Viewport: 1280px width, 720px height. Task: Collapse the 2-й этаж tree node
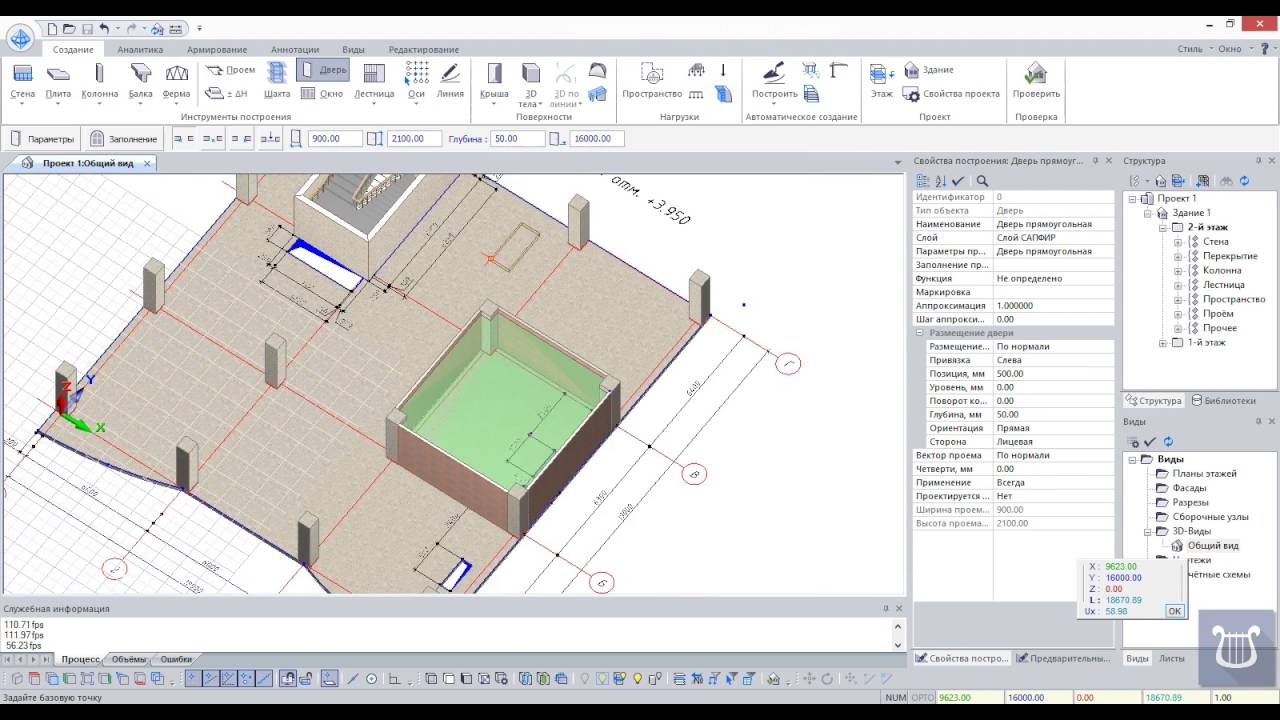click(1163, 228)
